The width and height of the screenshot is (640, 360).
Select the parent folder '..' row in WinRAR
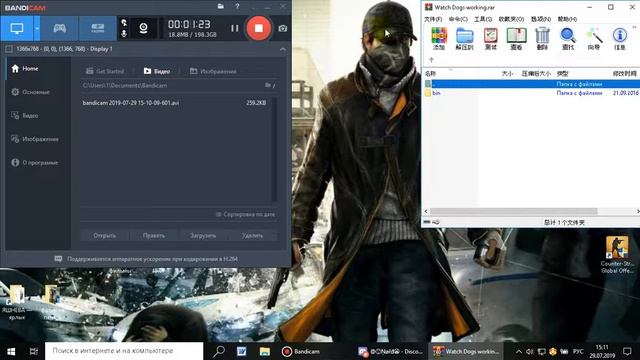[x=531, y=84]
